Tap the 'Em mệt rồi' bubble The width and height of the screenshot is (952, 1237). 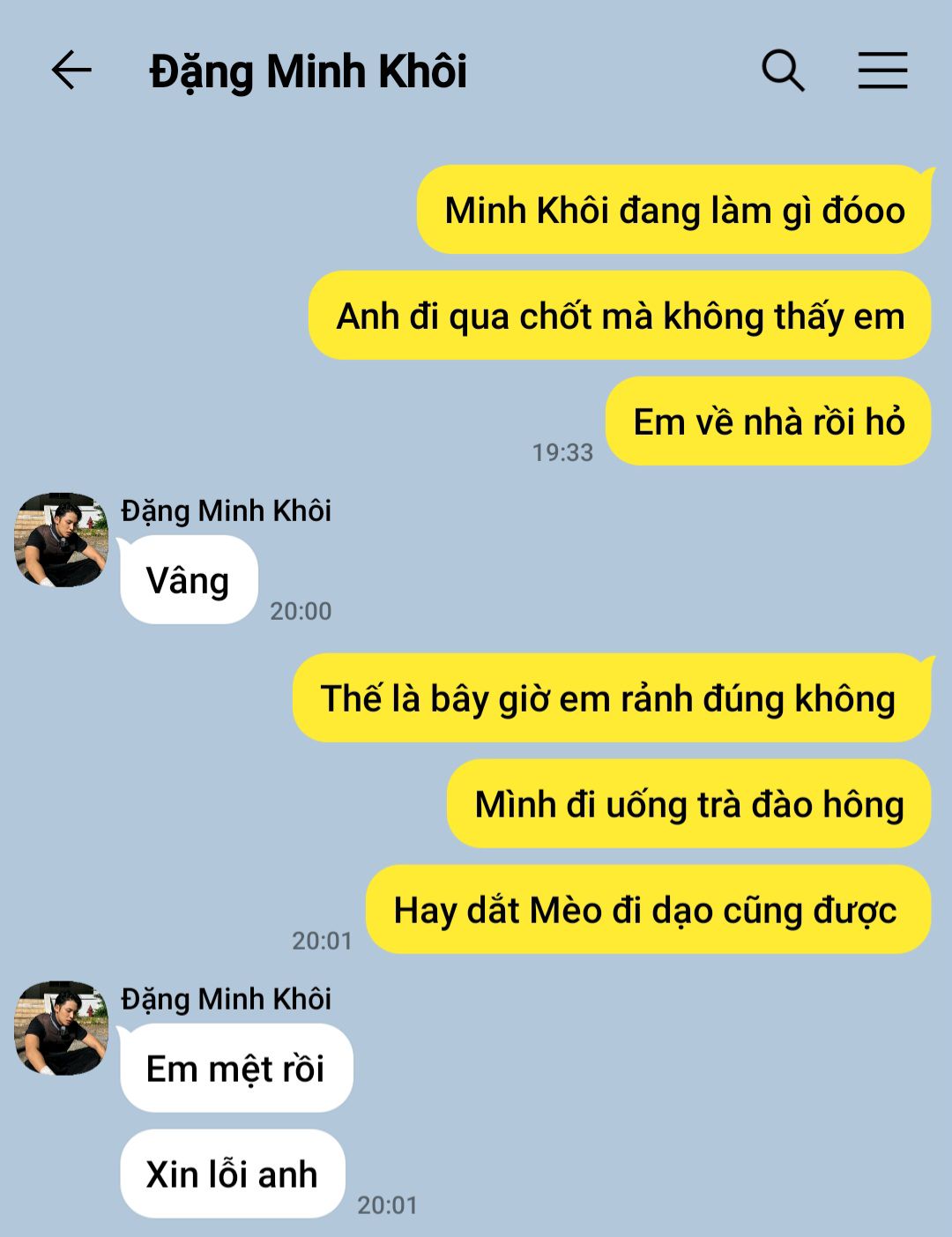pyautogui.click(x=236, y=1069)
